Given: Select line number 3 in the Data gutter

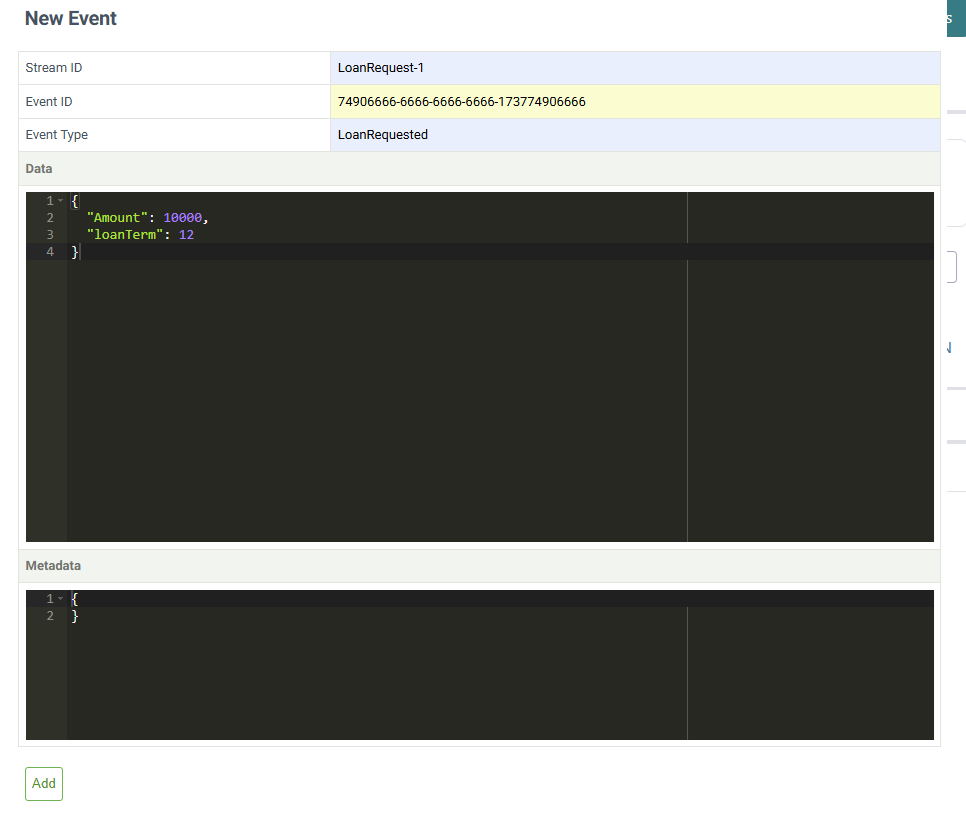Looking at the screenshot, I should [x=49, y=234].
